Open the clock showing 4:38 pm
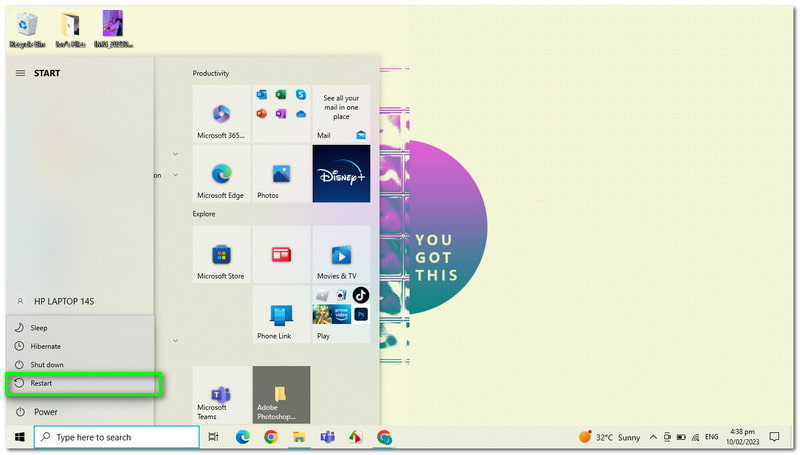 (742, 437)
